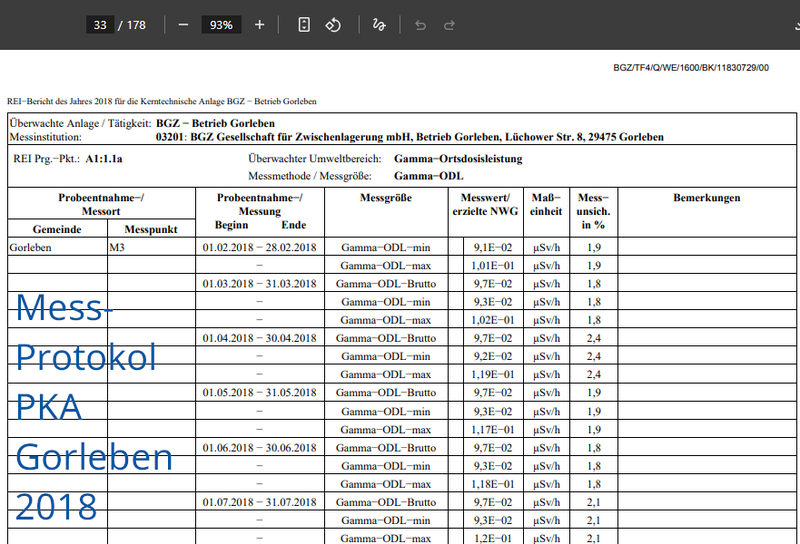Click the document reference BGZ/TF4/Q/WE/1600/BK/11830729/00
Screen dimensions: 800x544
click(690, 68)
